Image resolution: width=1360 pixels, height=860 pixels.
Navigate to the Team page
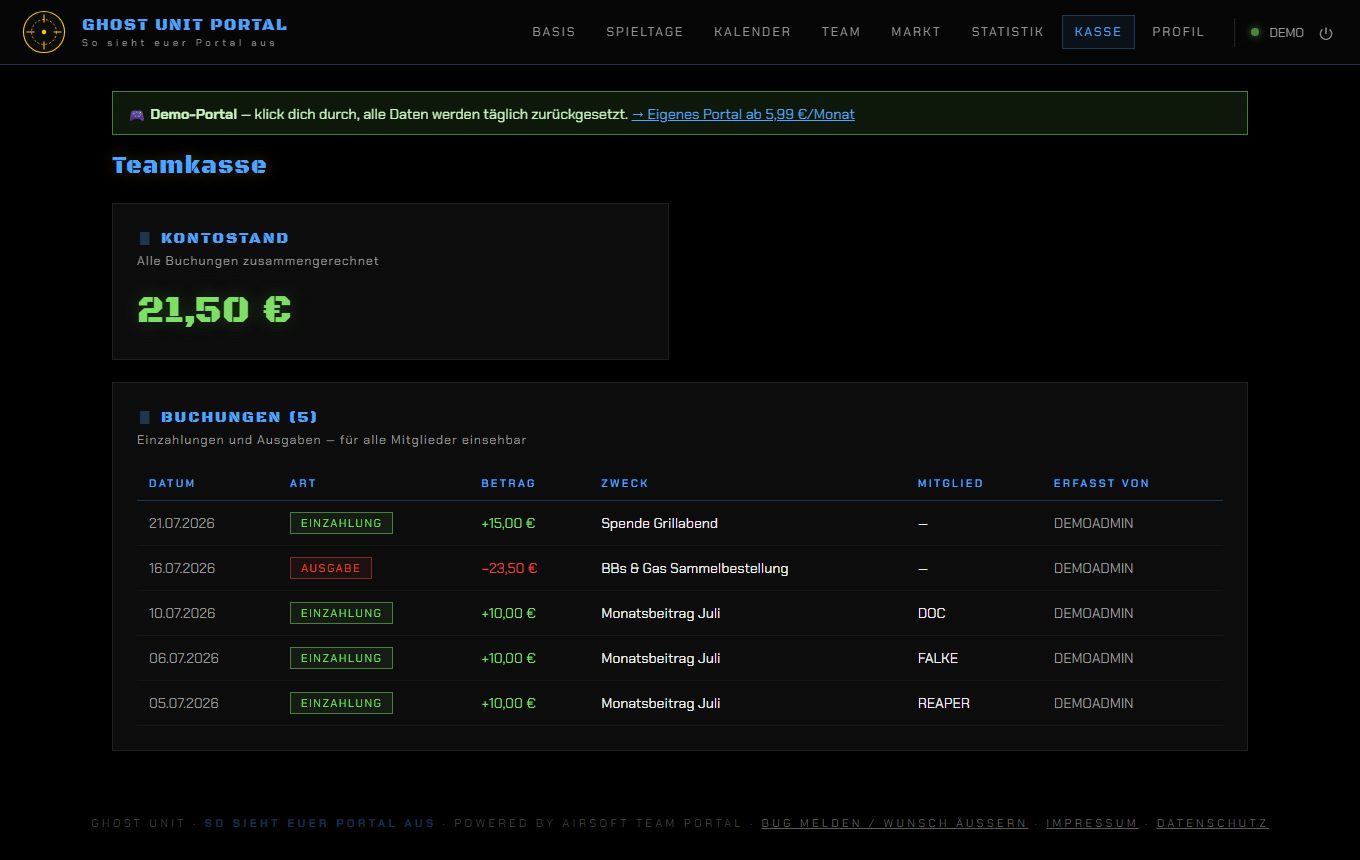(841, 32)
